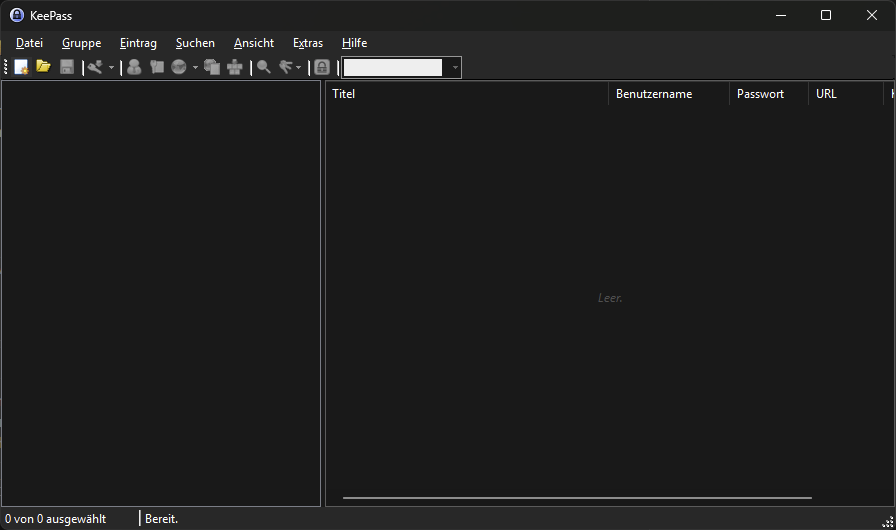
Task: Click the toolbar grip handle at far left
Action: click(6, 67)
